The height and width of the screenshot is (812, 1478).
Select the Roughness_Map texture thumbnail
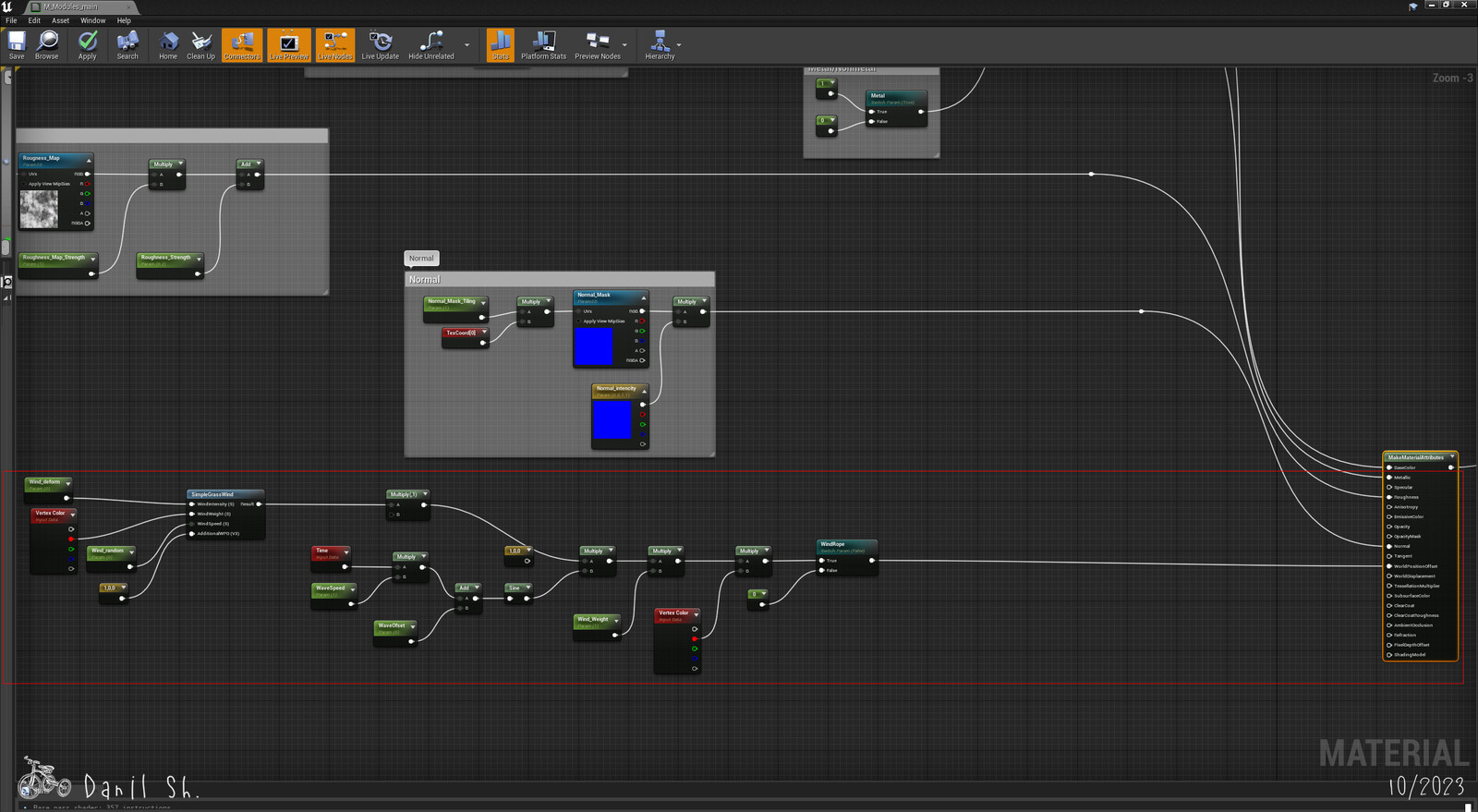coord(39,209)
